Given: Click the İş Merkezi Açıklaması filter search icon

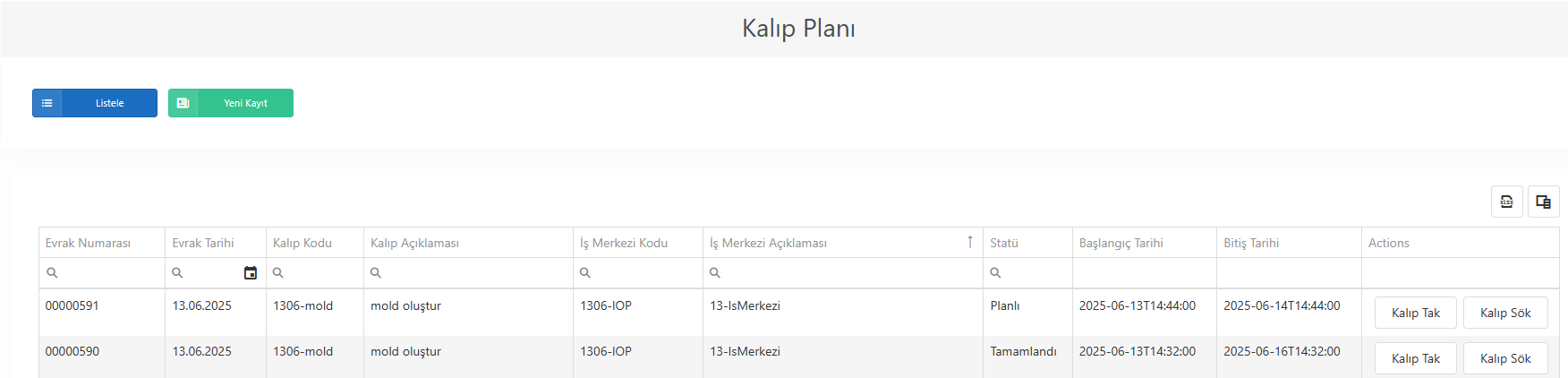Looking at the screenshot, I should [715, 273].
